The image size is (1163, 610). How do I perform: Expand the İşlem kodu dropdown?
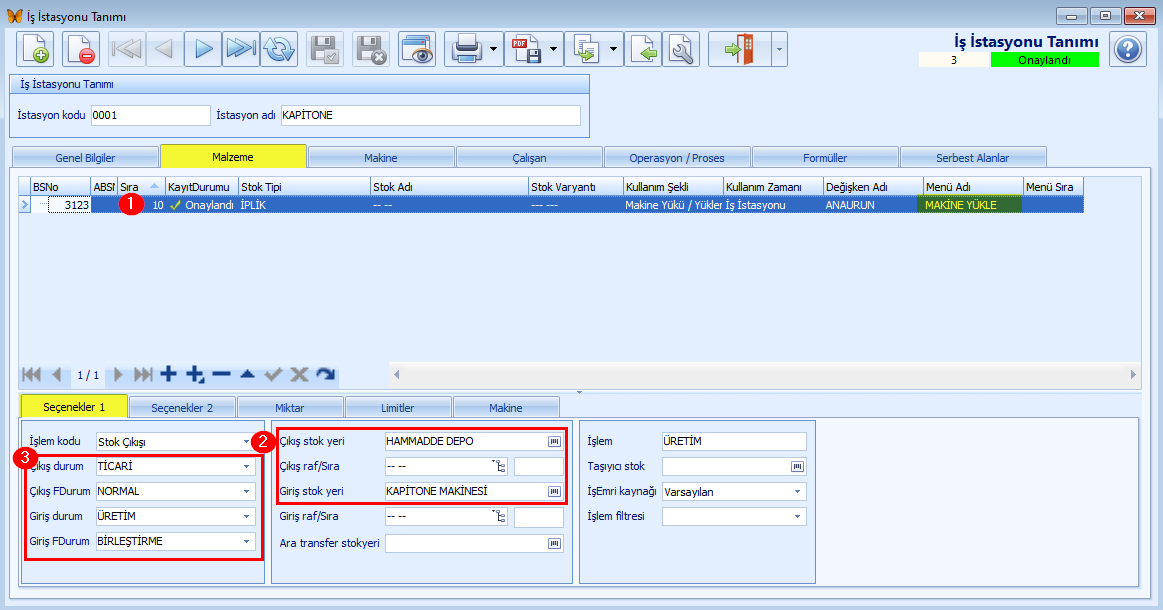pos(246,442)
